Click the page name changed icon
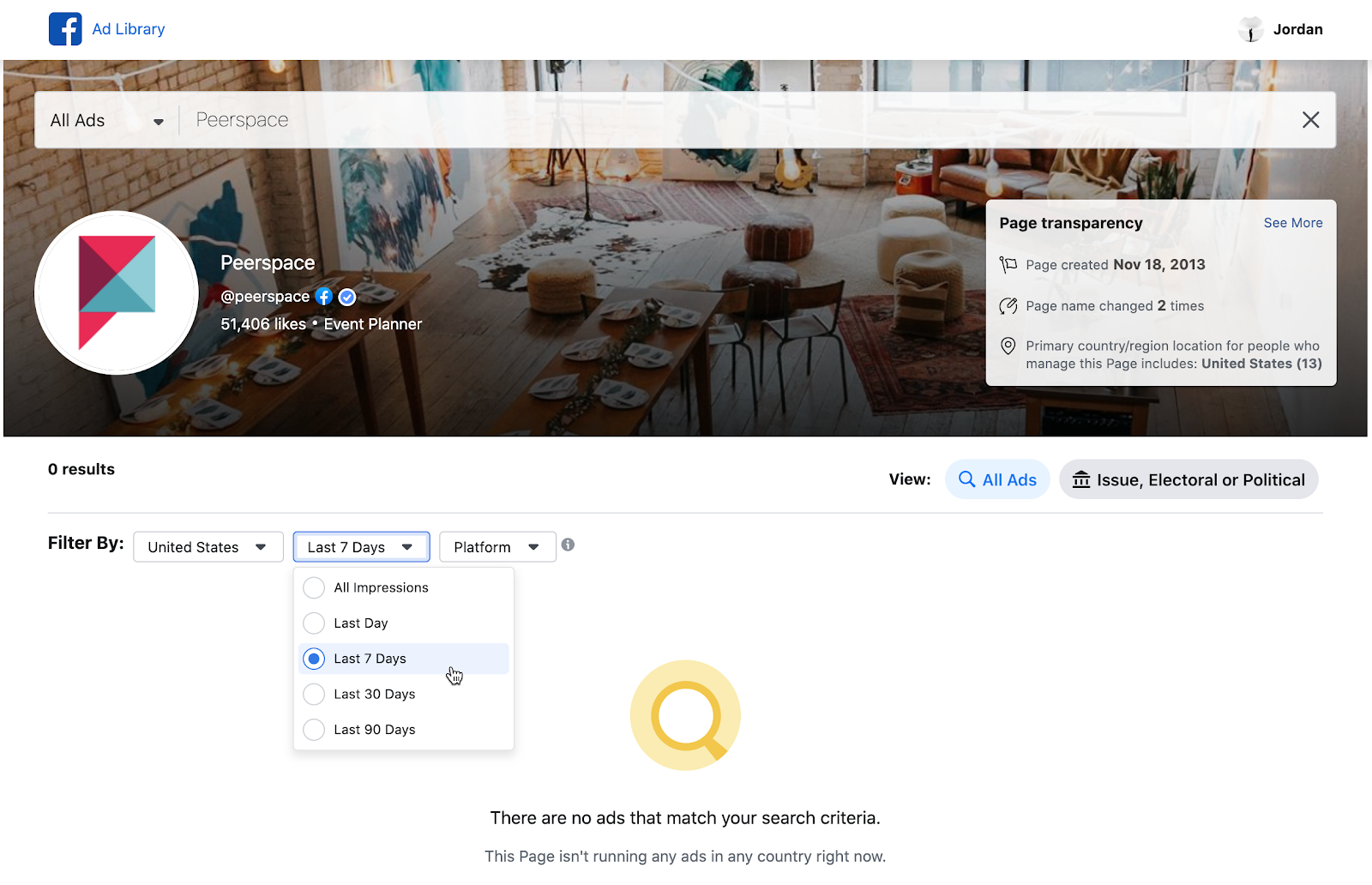The width and height of the screenshot is (1372, 885). click(x=1008, y=306)
